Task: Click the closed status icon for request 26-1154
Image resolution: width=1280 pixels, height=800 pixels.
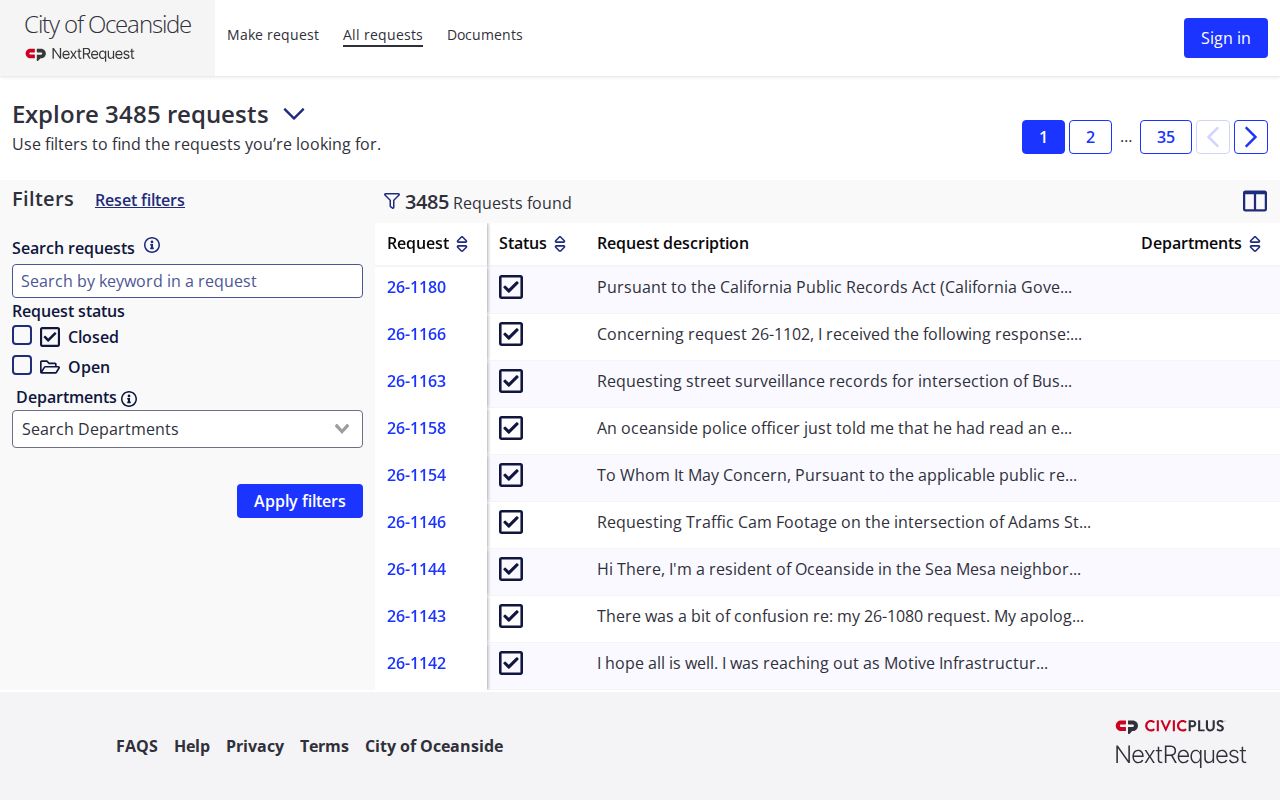Action: coord(511,475)
